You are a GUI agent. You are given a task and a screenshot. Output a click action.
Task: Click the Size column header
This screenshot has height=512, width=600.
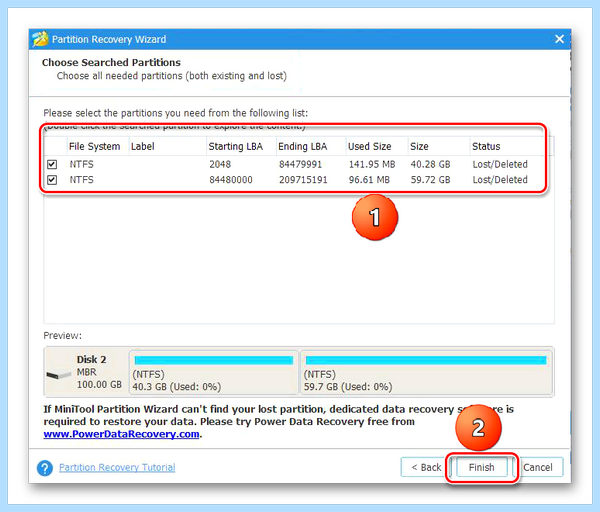[x=439, y=147]
